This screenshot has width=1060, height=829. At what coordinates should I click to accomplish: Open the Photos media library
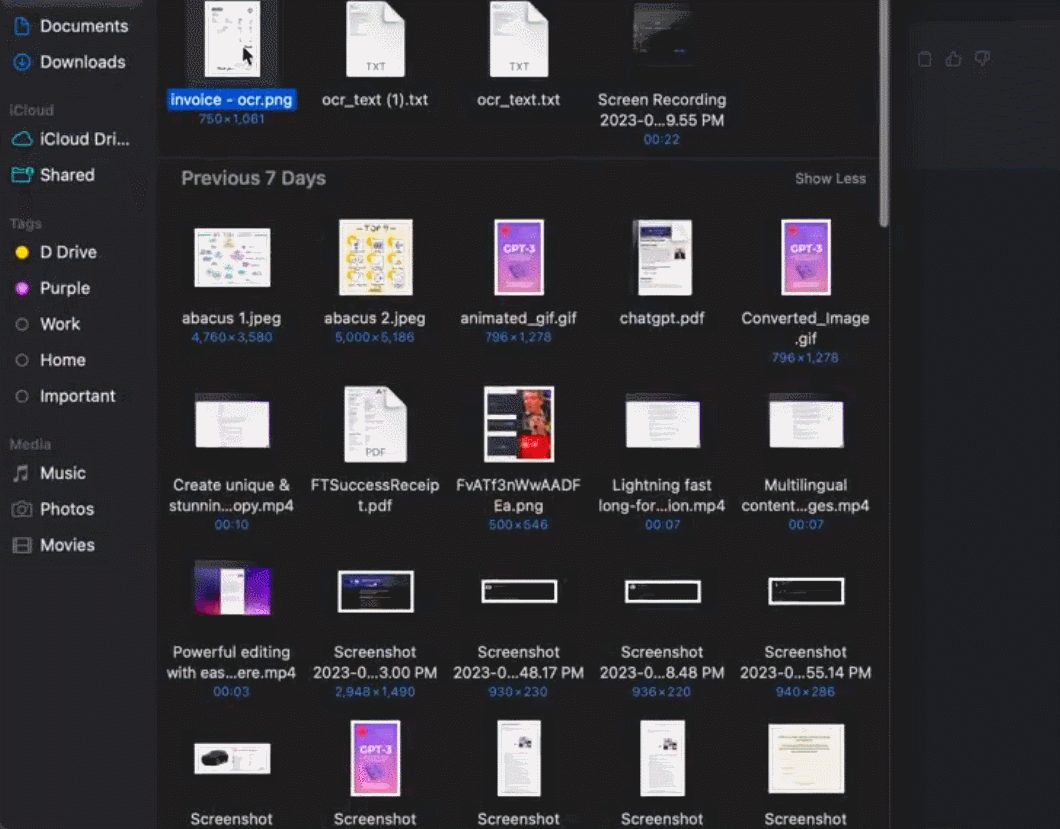tap(66, 509)
